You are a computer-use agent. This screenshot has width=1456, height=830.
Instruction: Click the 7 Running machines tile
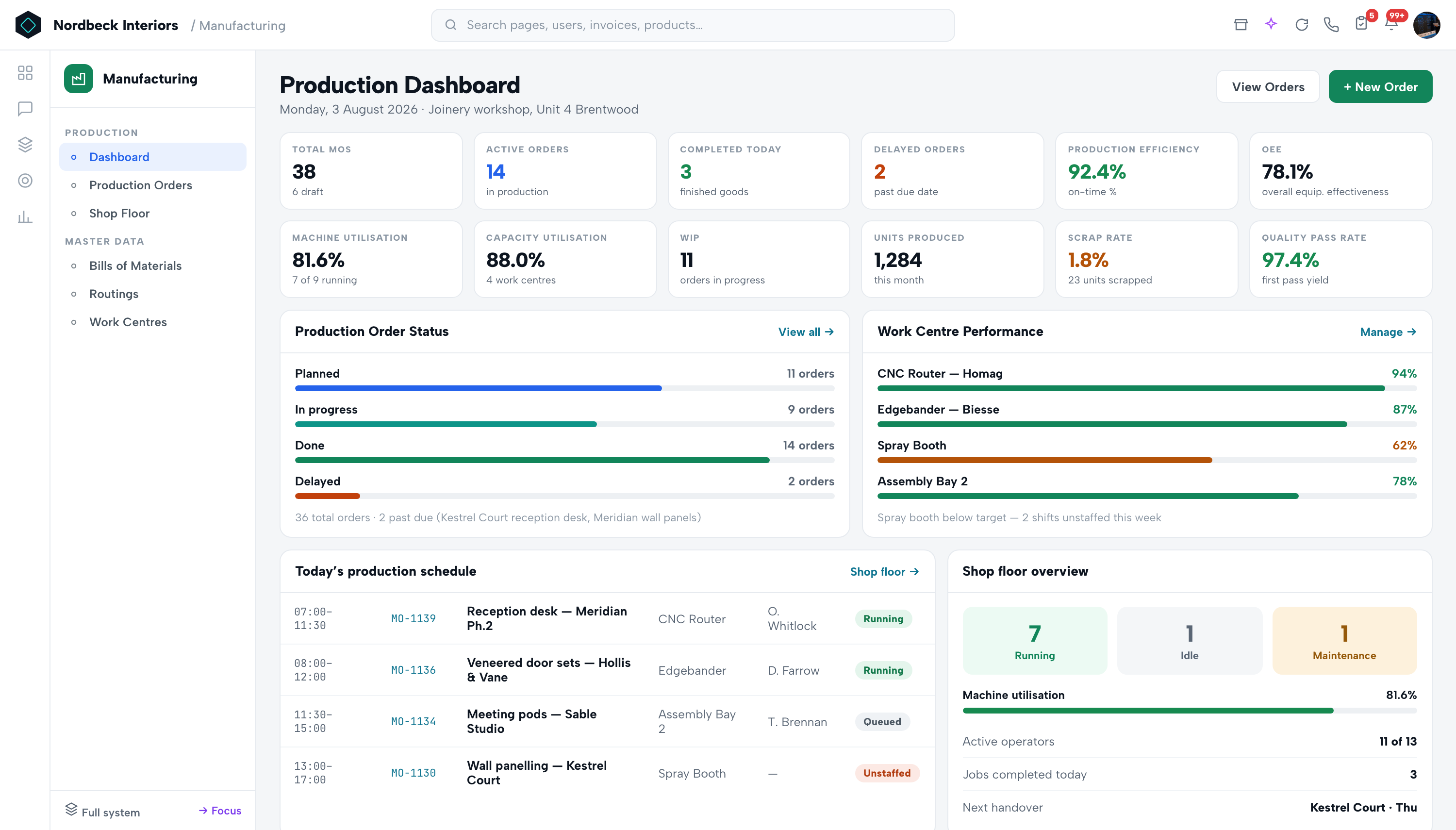[x=1035, y=641]
